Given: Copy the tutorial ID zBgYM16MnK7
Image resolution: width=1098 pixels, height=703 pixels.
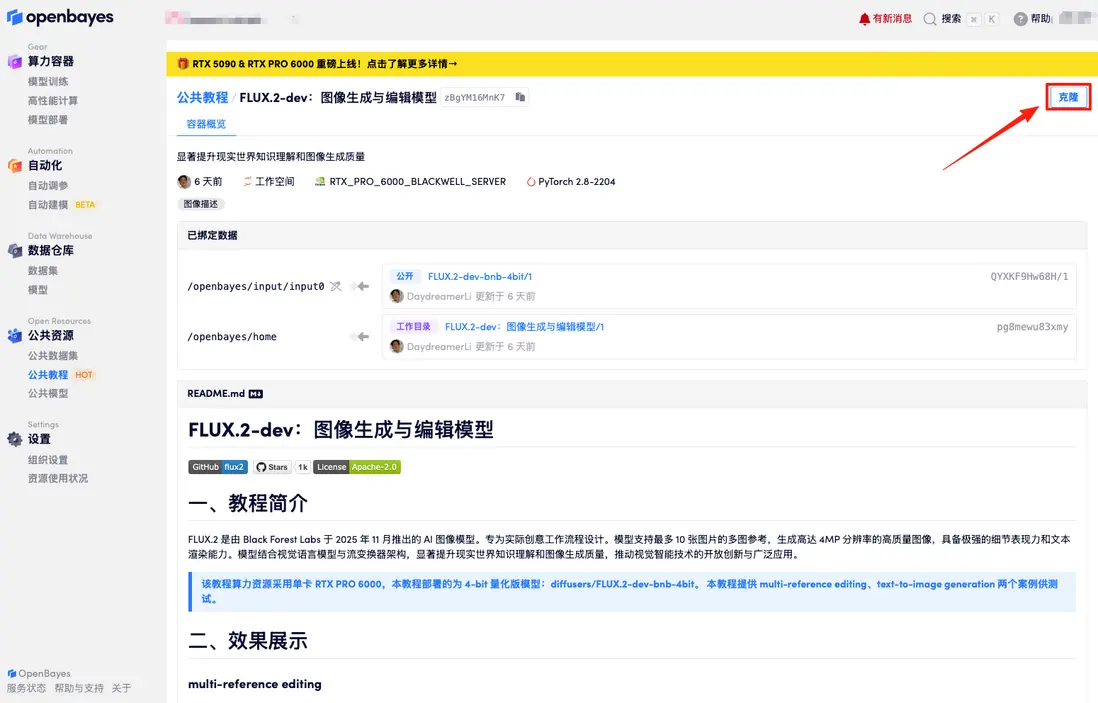Looking at the screenshot, I should pyautogui.click(x=520, y=97).
